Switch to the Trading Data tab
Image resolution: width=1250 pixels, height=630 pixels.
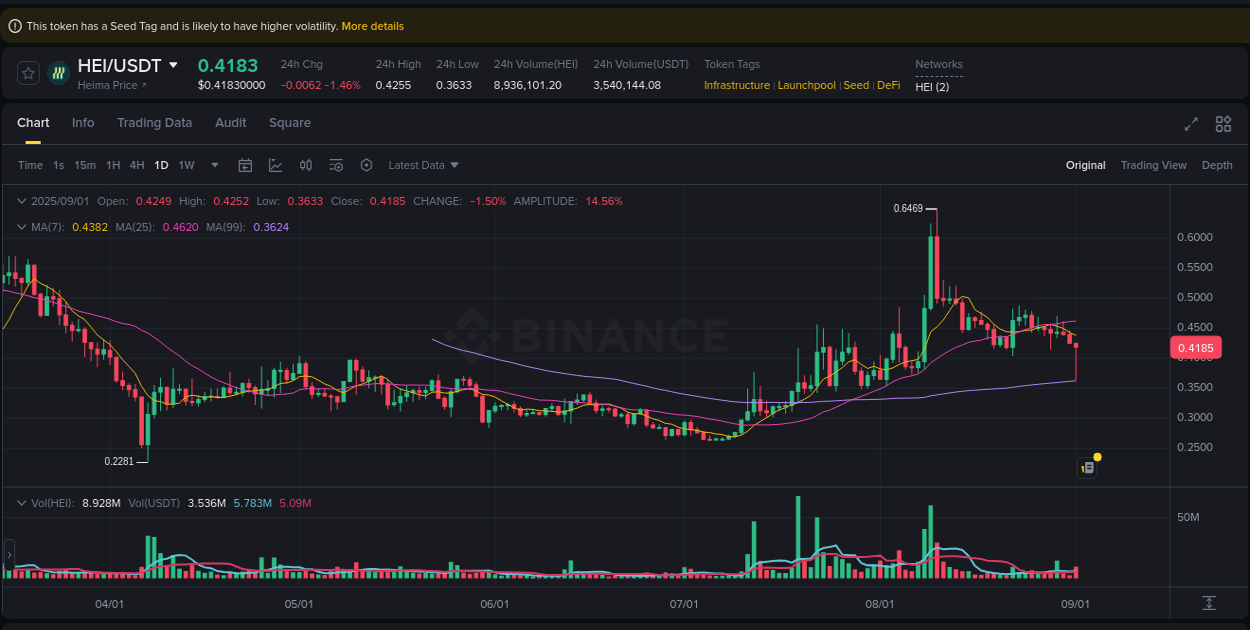[154, 122]
